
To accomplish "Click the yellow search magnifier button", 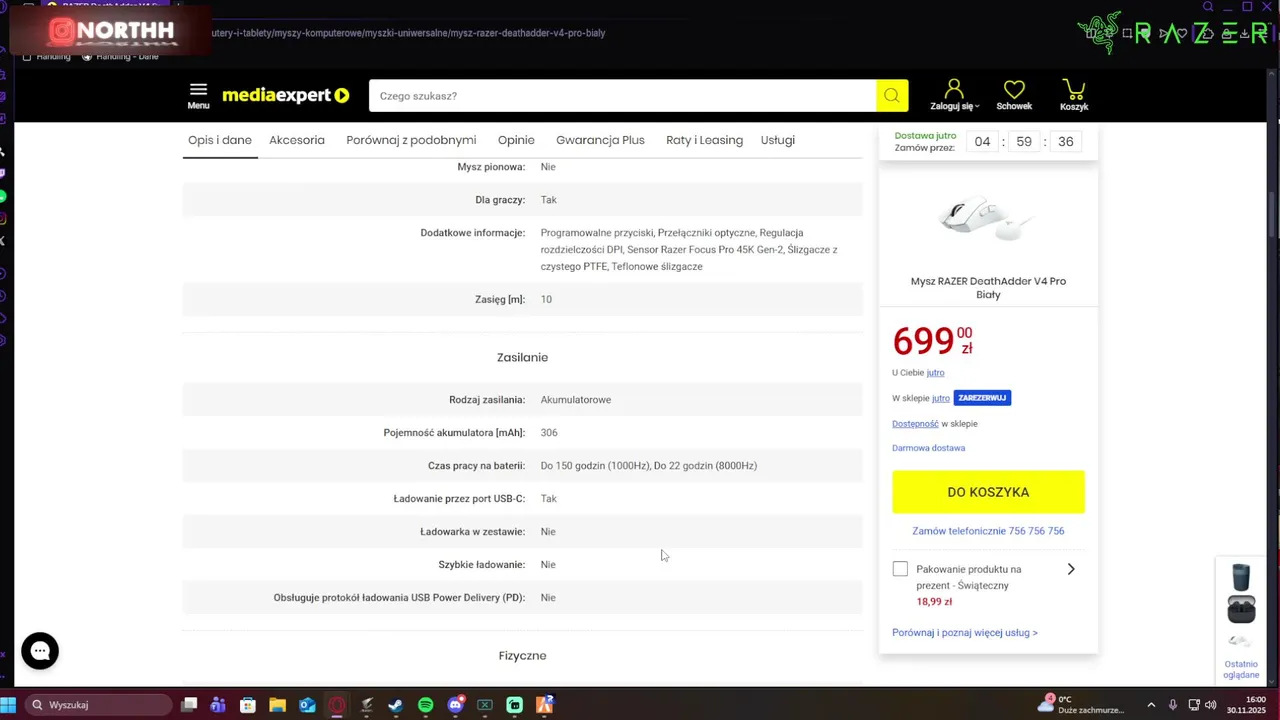I will [x=891, y=95].
